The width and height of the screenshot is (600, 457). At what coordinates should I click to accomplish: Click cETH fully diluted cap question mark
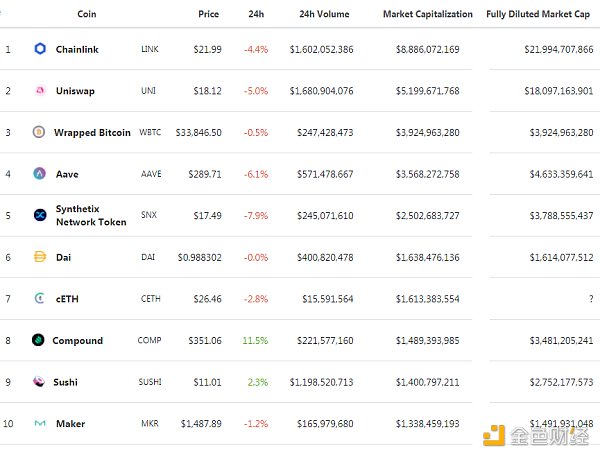(591, 299)
